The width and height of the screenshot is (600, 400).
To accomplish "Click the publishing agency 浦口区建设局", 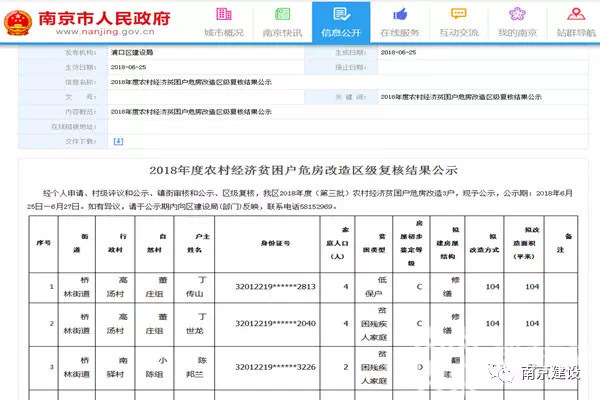I will click(x=132, y=52).
